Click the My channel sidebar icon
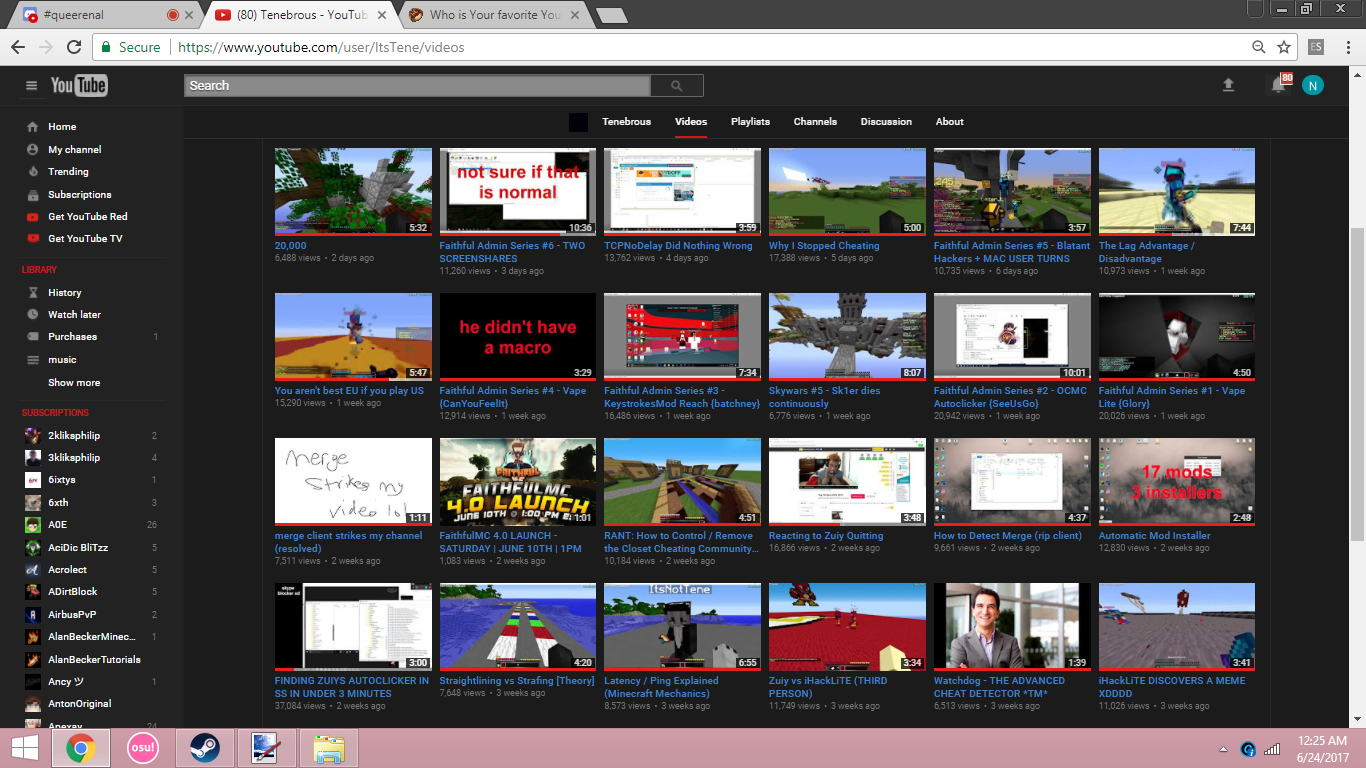1366x768 pixels. pos(33,150)
